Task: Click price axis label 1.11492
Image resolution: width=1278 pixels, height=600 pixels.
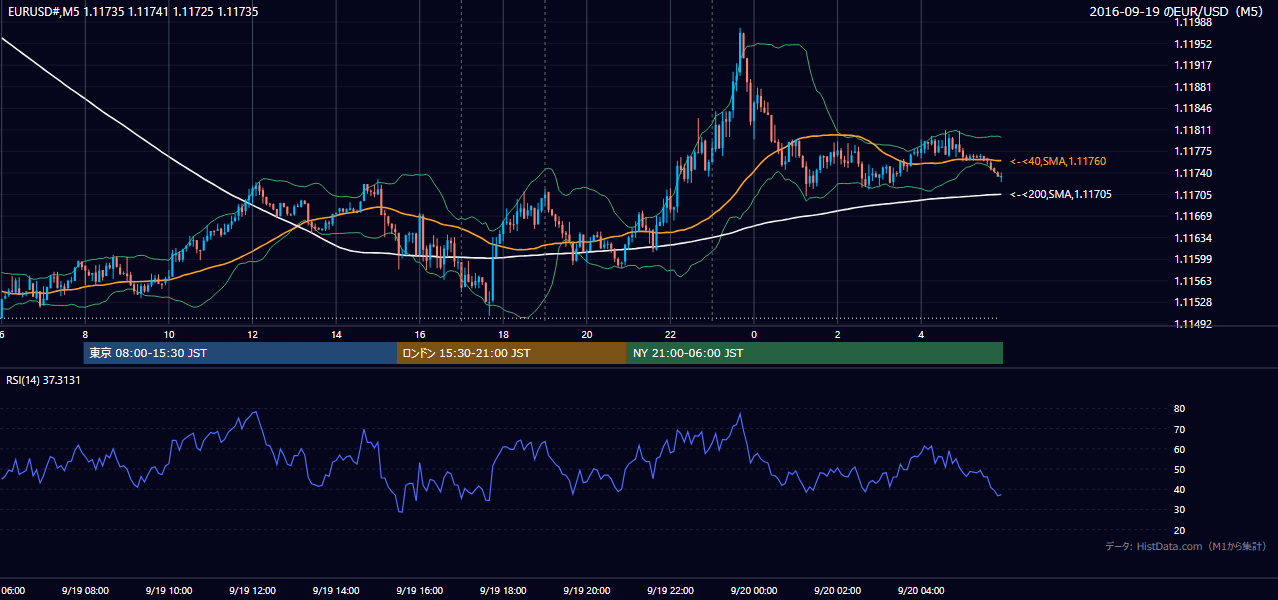Action: click(x=1192, y=324)
